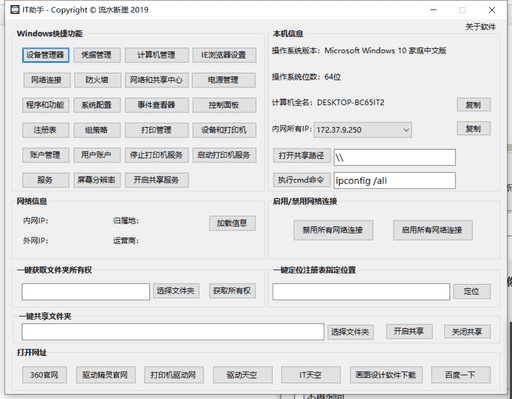Click 关闭共享 button
Image resolution: width=512 pixels, height=399 pixels.
tap(467, 332)
